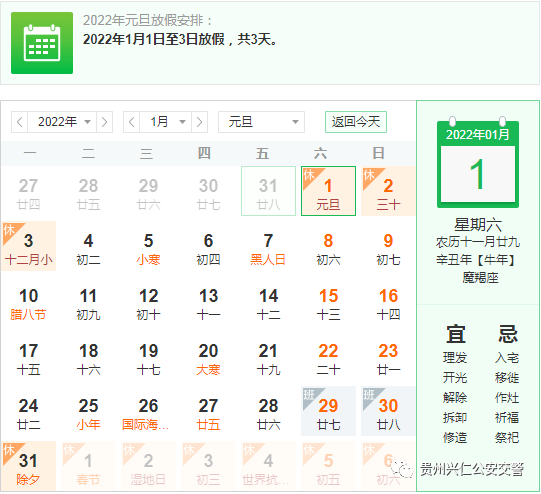Select February 5 初五 date cell

tap(328, 466)
